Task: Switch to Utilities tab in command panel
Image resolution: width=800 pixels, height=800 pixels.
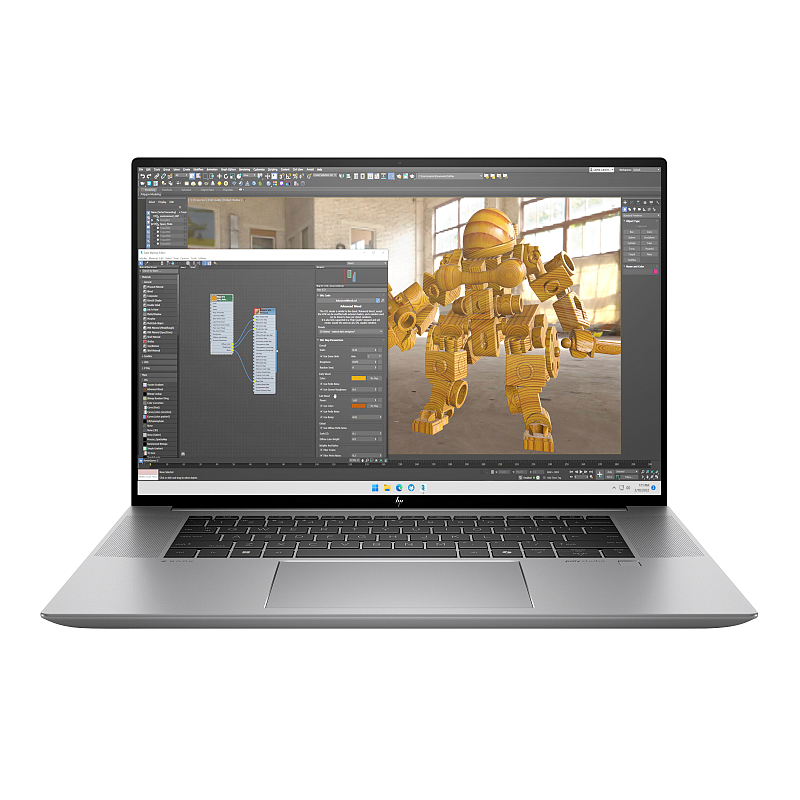Action: 658,202
